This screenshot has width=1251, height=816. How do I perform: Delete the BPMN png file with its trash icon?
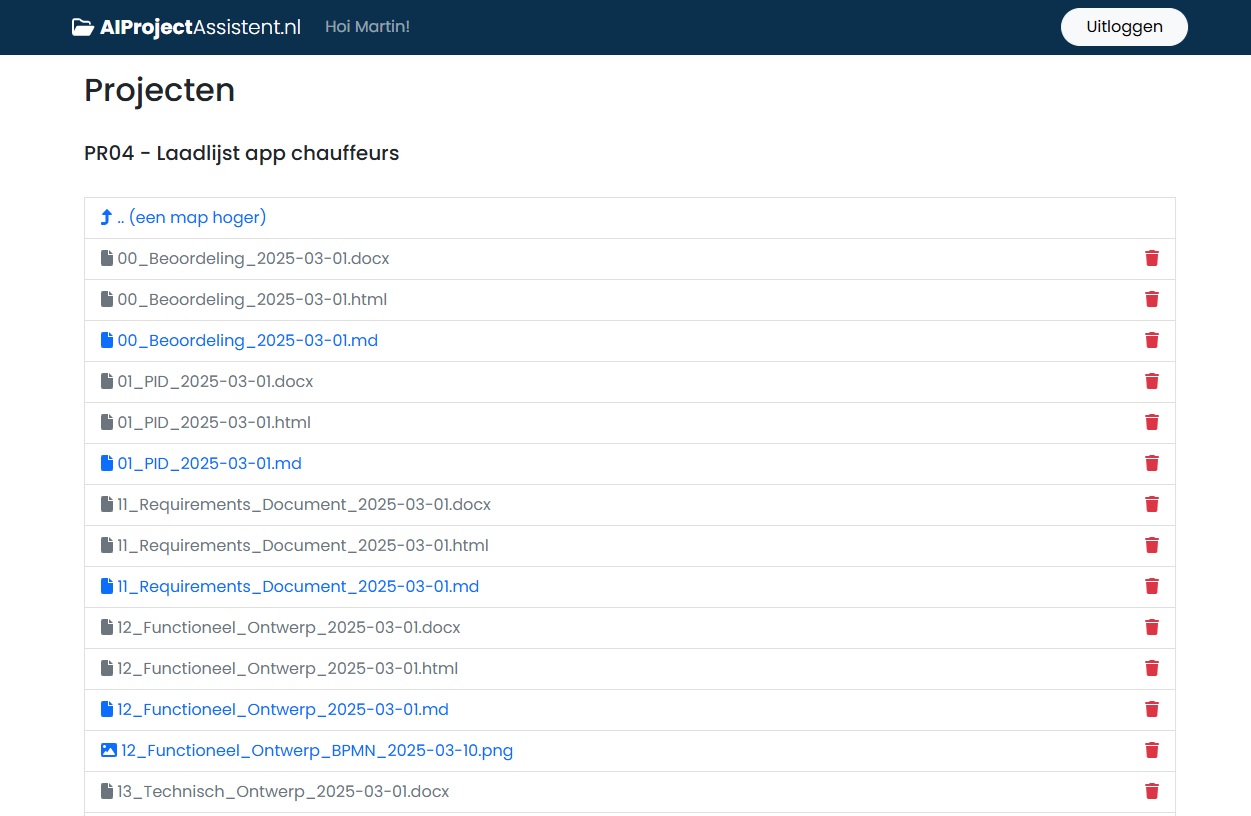(1151, 750)
